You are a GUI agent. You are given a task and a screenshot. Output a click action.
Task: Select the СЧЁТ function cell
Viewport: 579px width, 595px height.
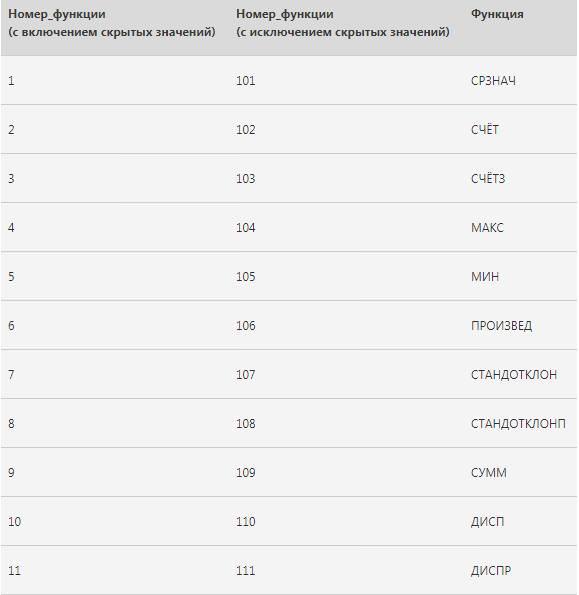(485, 130)
